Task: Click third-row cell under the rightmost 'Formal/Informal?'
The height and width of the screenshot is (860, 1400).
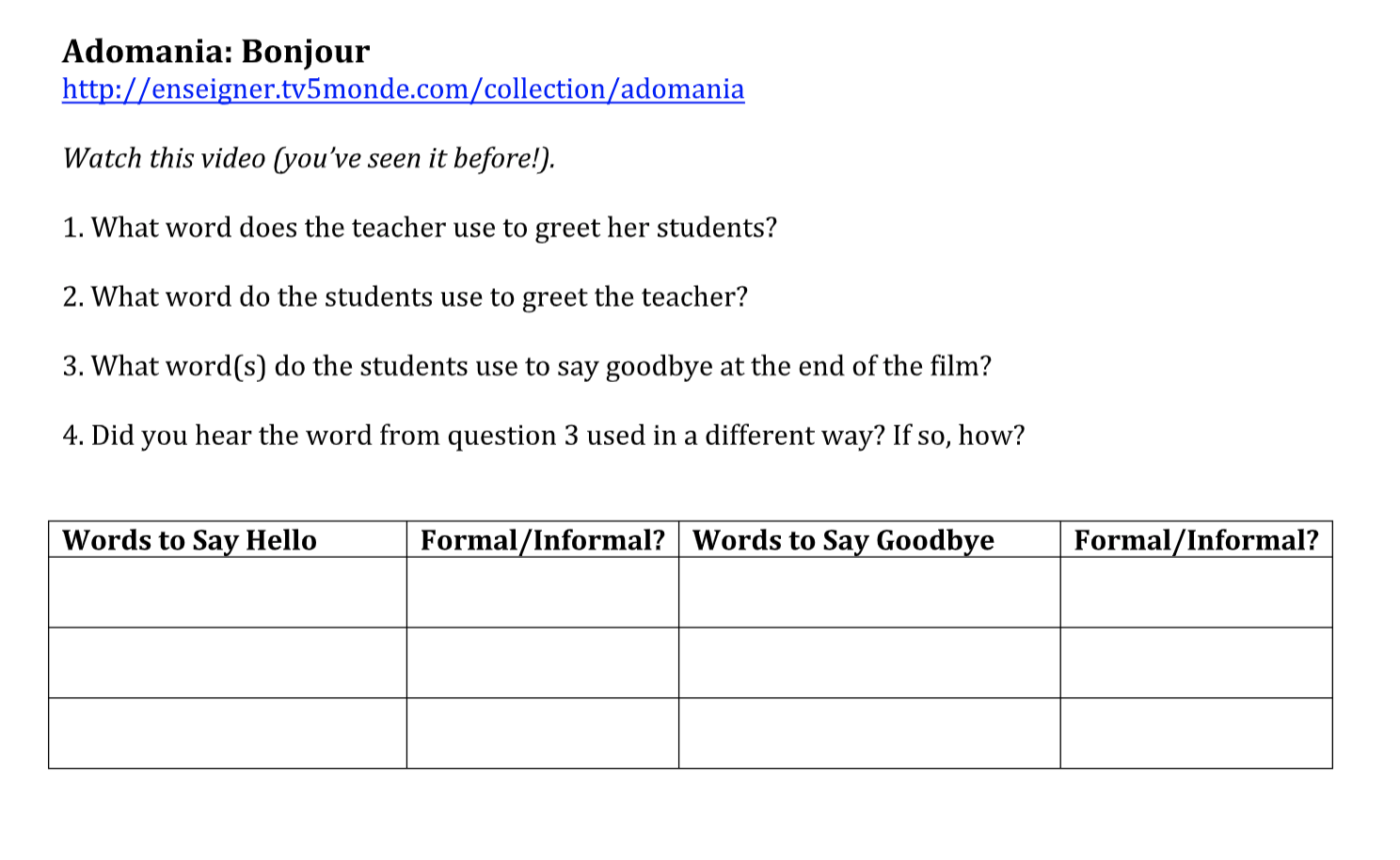Action: pos(1196,733)
